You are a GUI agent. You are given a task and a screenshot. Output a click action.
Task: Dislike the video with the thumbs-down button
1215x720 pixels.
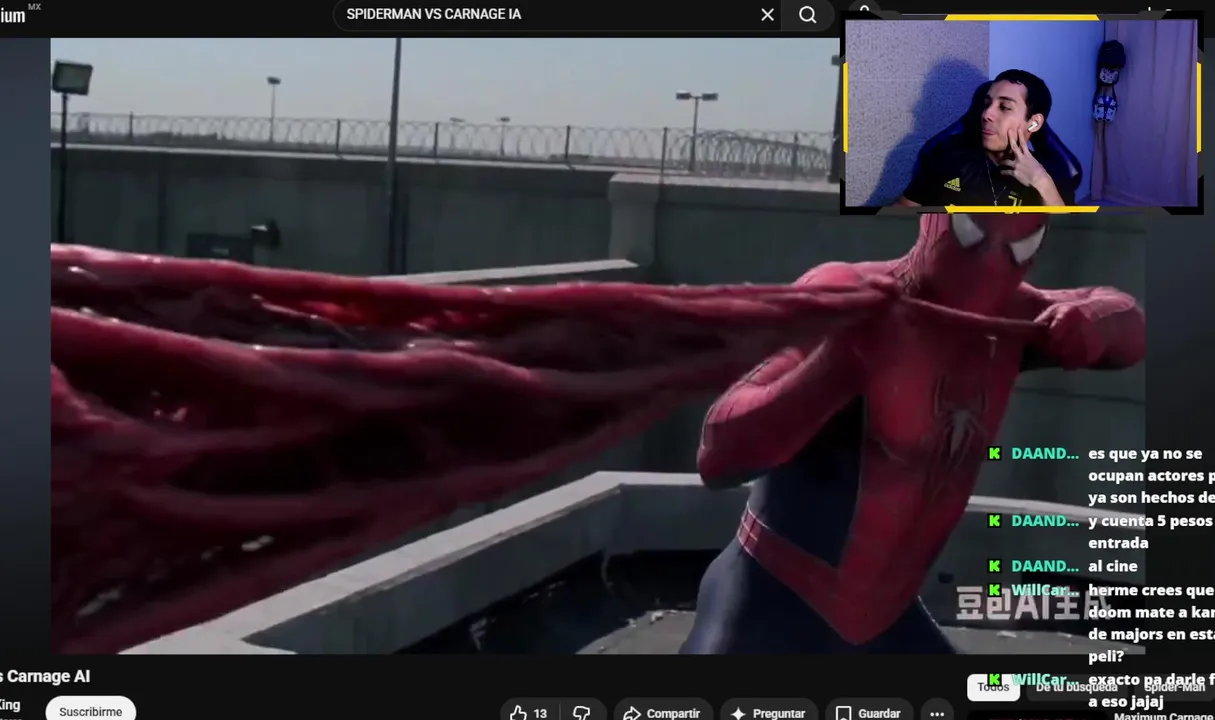tap(583, 713)
